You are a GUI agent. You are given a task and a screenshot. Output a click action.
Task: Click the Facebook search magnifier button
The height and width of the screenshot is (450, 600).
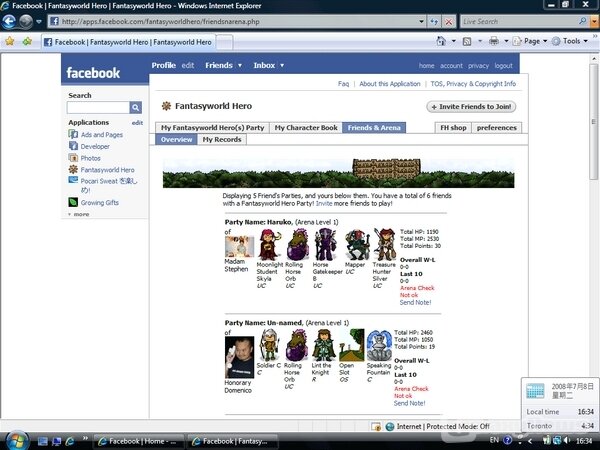[136, 107]
